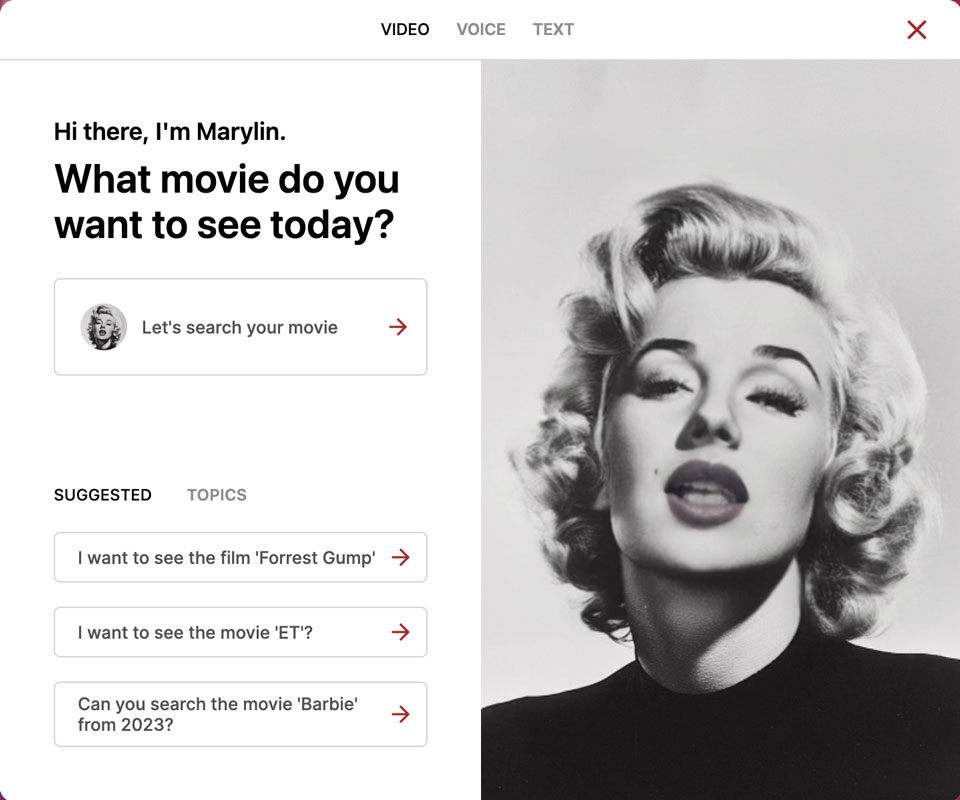Viewport: 960px width, 800px height.
Task: Click the arrow on the ET suggestion
Action: [x=400, y=632]
